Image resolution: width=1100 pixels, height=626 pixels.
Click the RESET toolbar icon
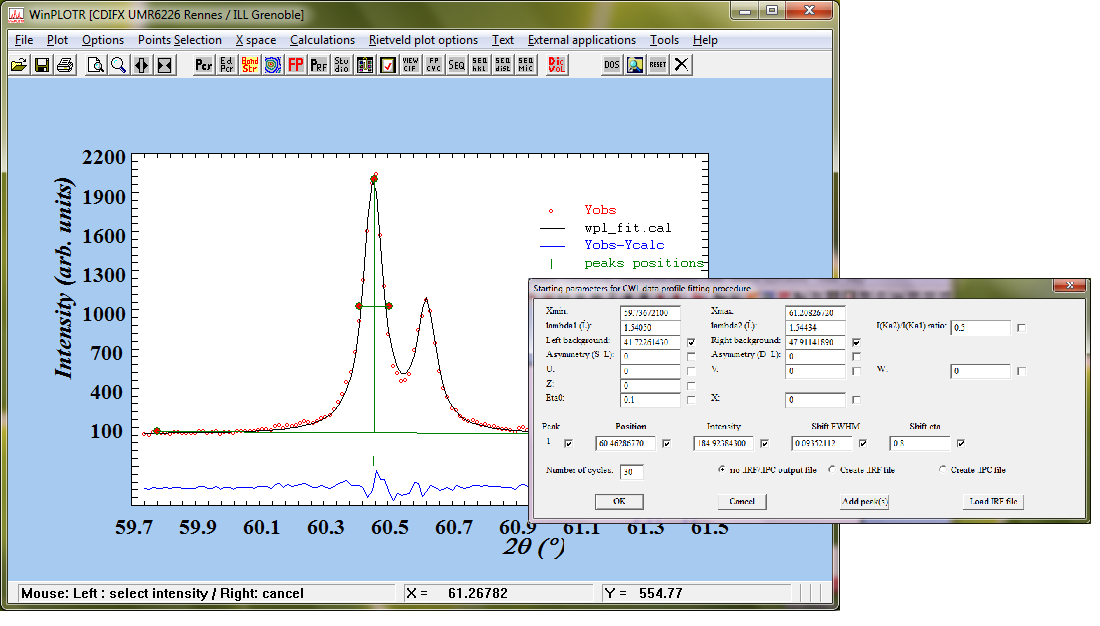coord(658,65)
